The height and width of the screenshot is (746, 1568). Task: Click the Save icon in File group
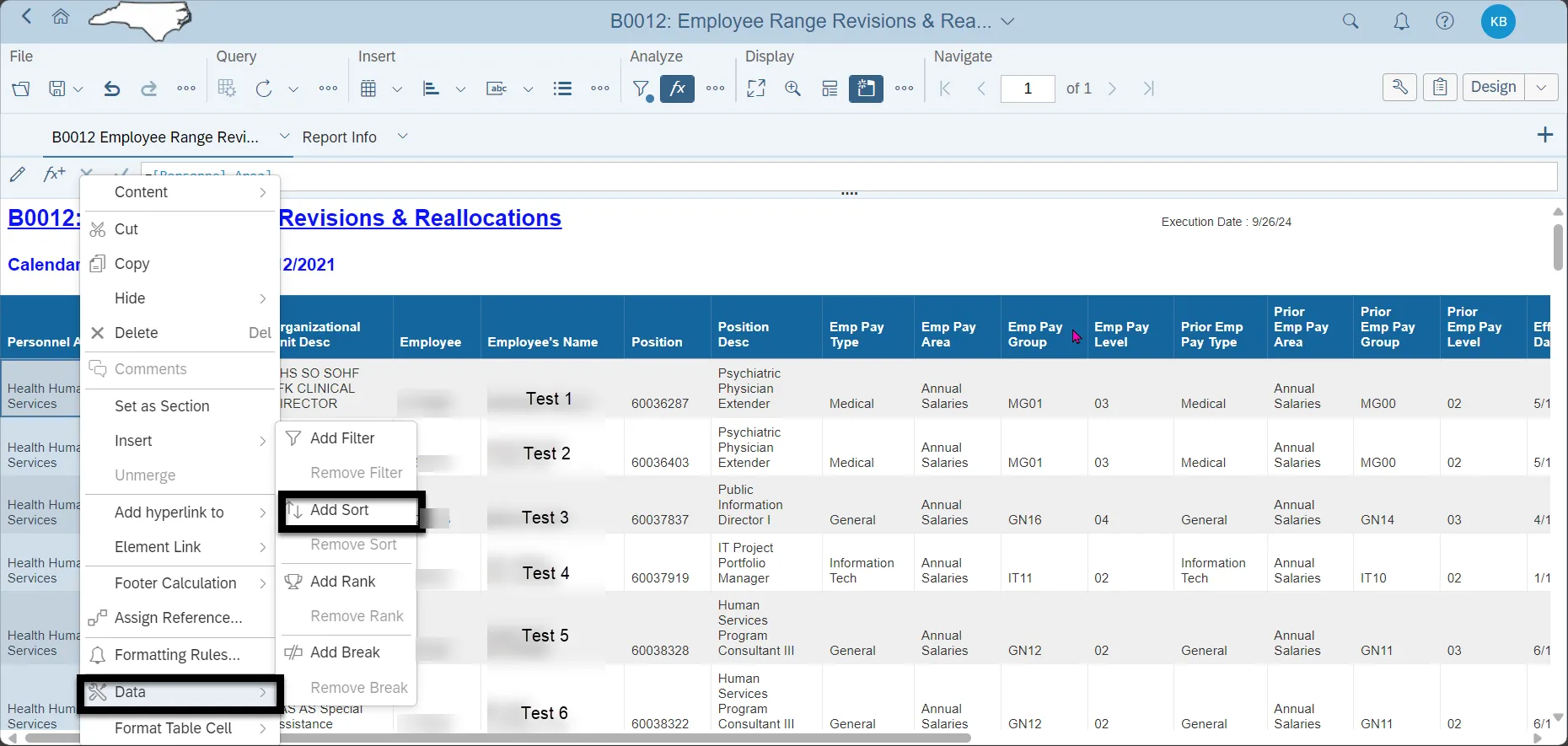56,89
